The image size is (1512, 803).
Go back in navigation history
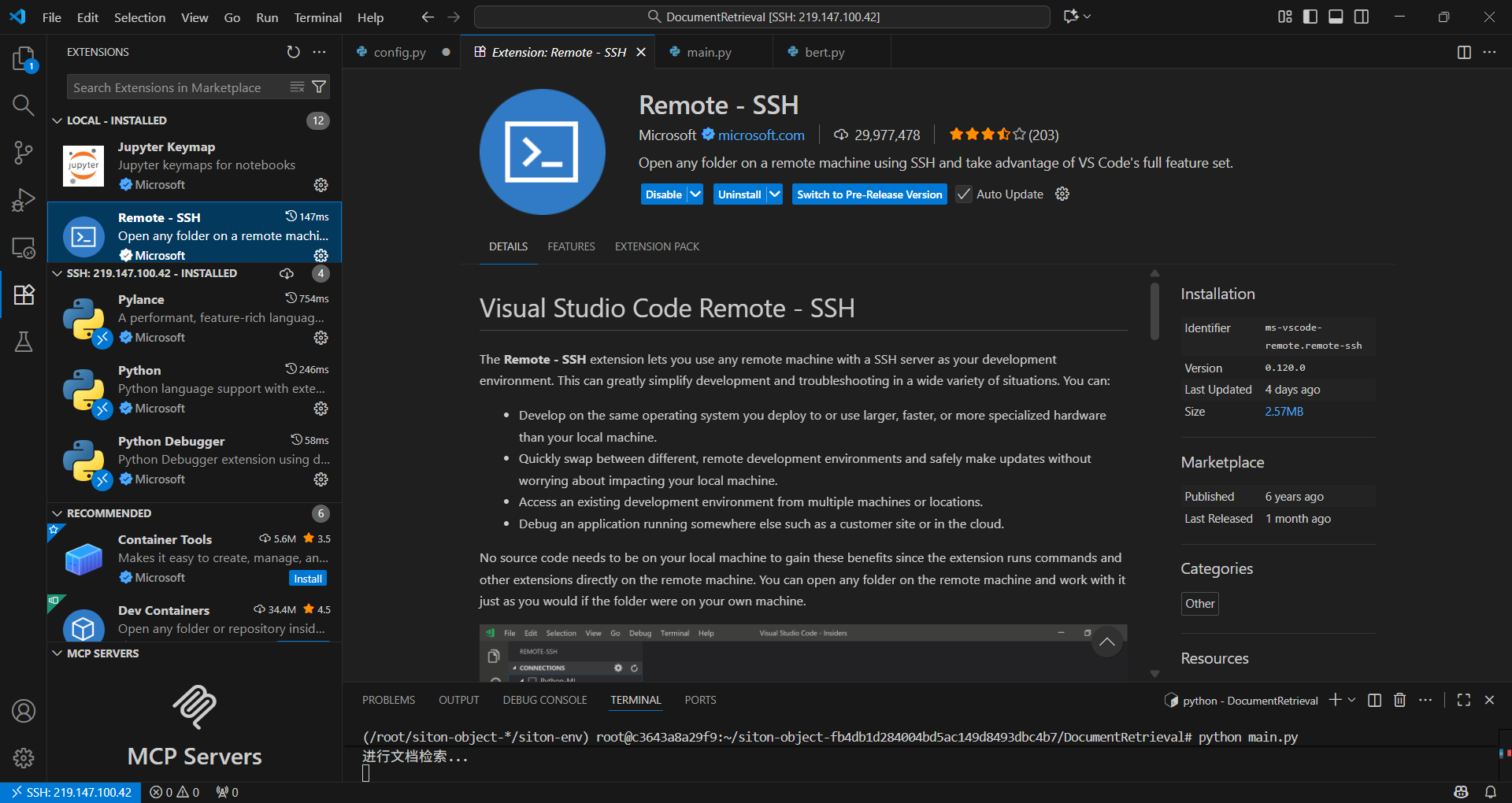(x=428, y=17)
